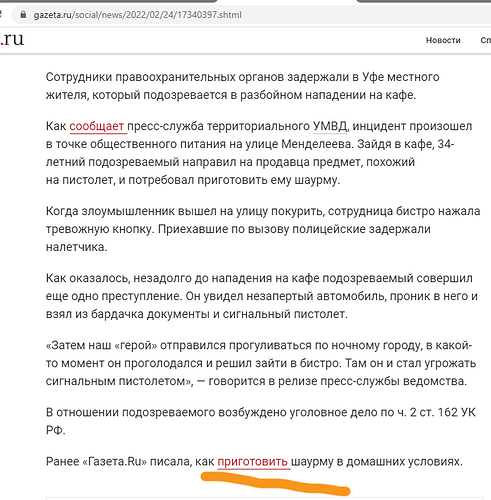Click the gazeta.ru address bar URL

(x=137, y=15)
